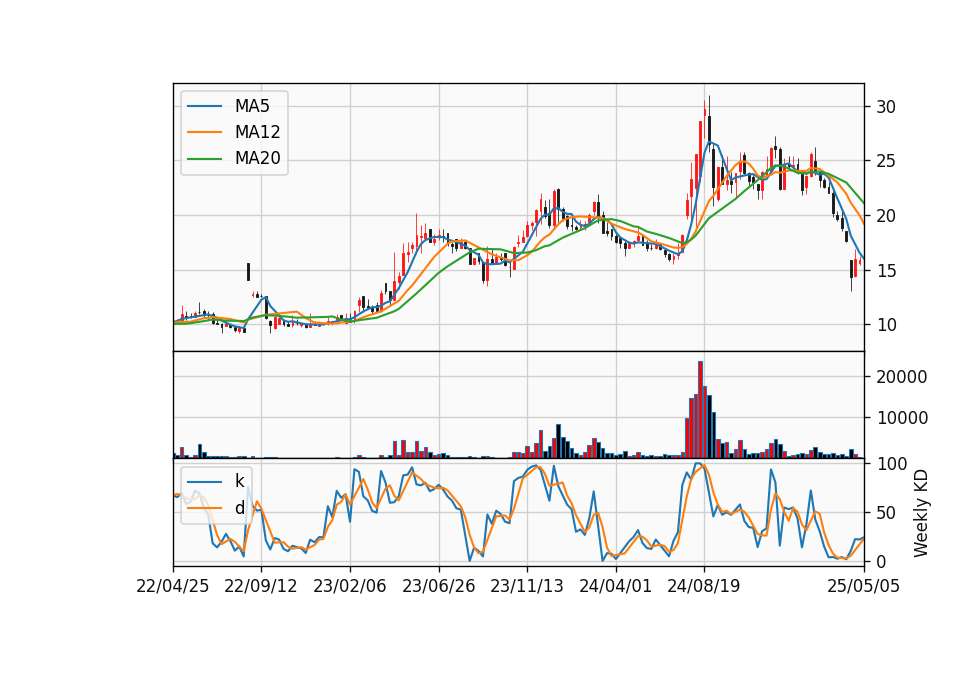Click the volume axis value 20000

coord(902,377)
